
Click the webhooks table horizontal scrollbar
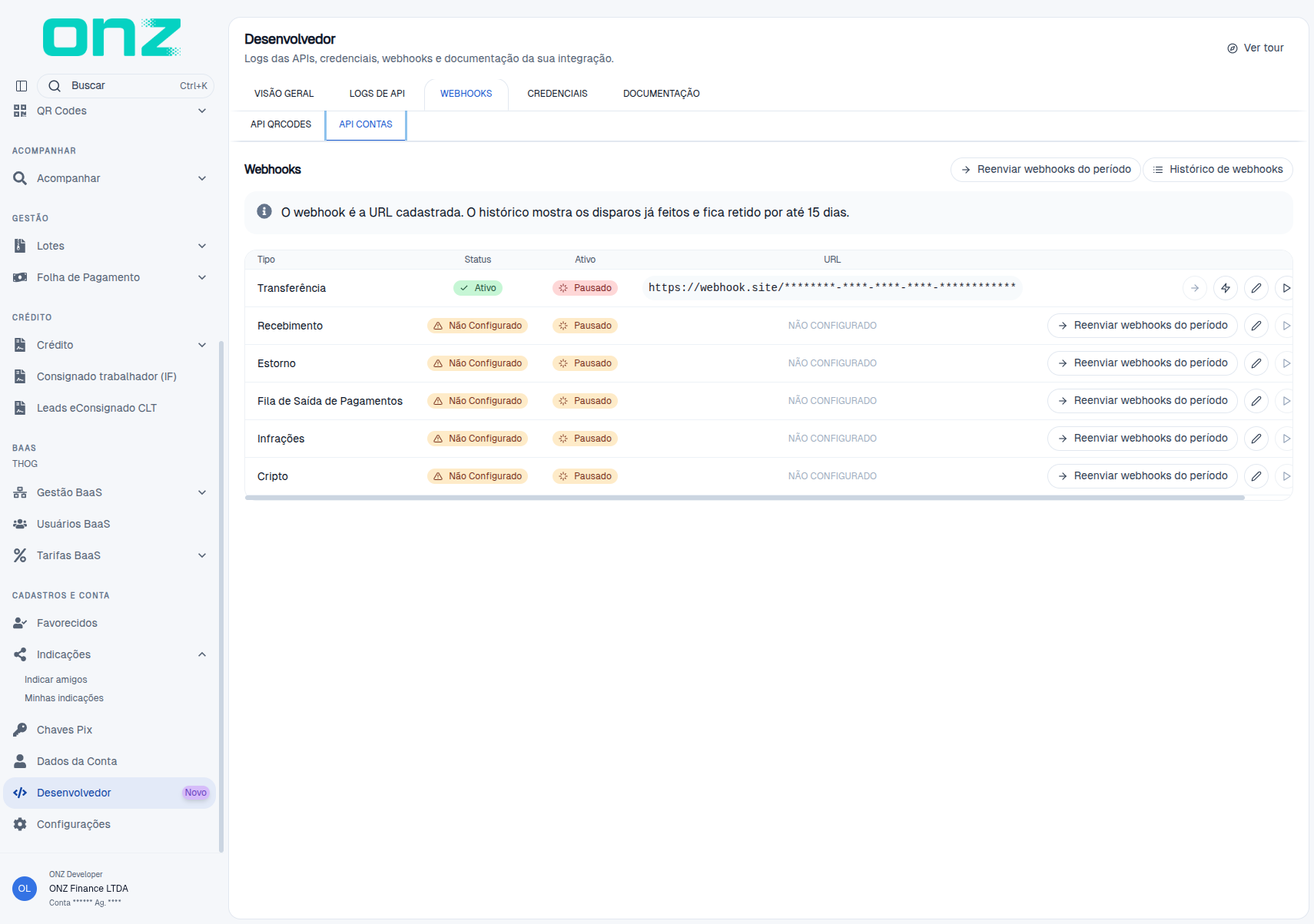coord(745,498)
